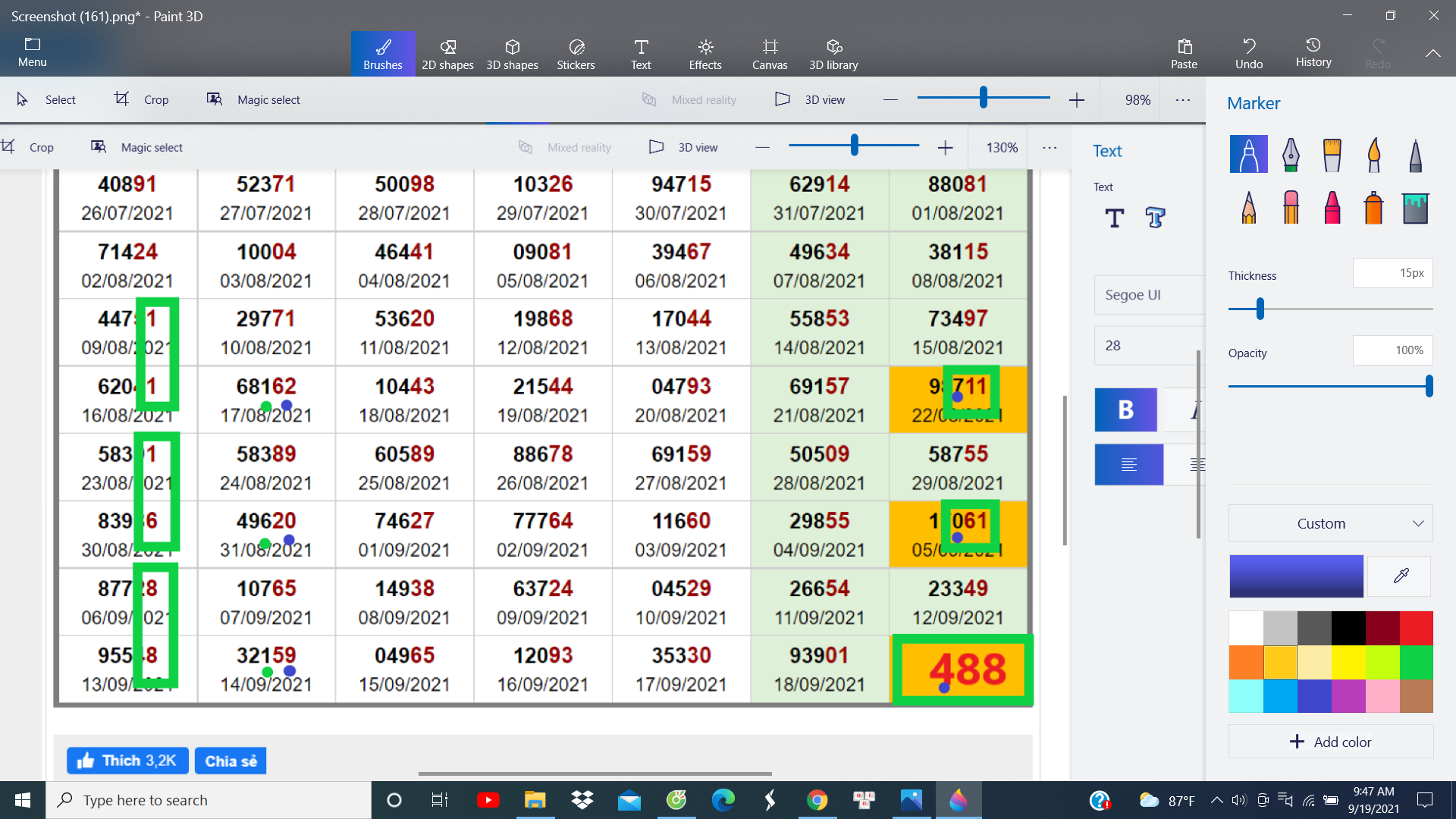
Task: Undo the last action
Action: [1249, 54]
